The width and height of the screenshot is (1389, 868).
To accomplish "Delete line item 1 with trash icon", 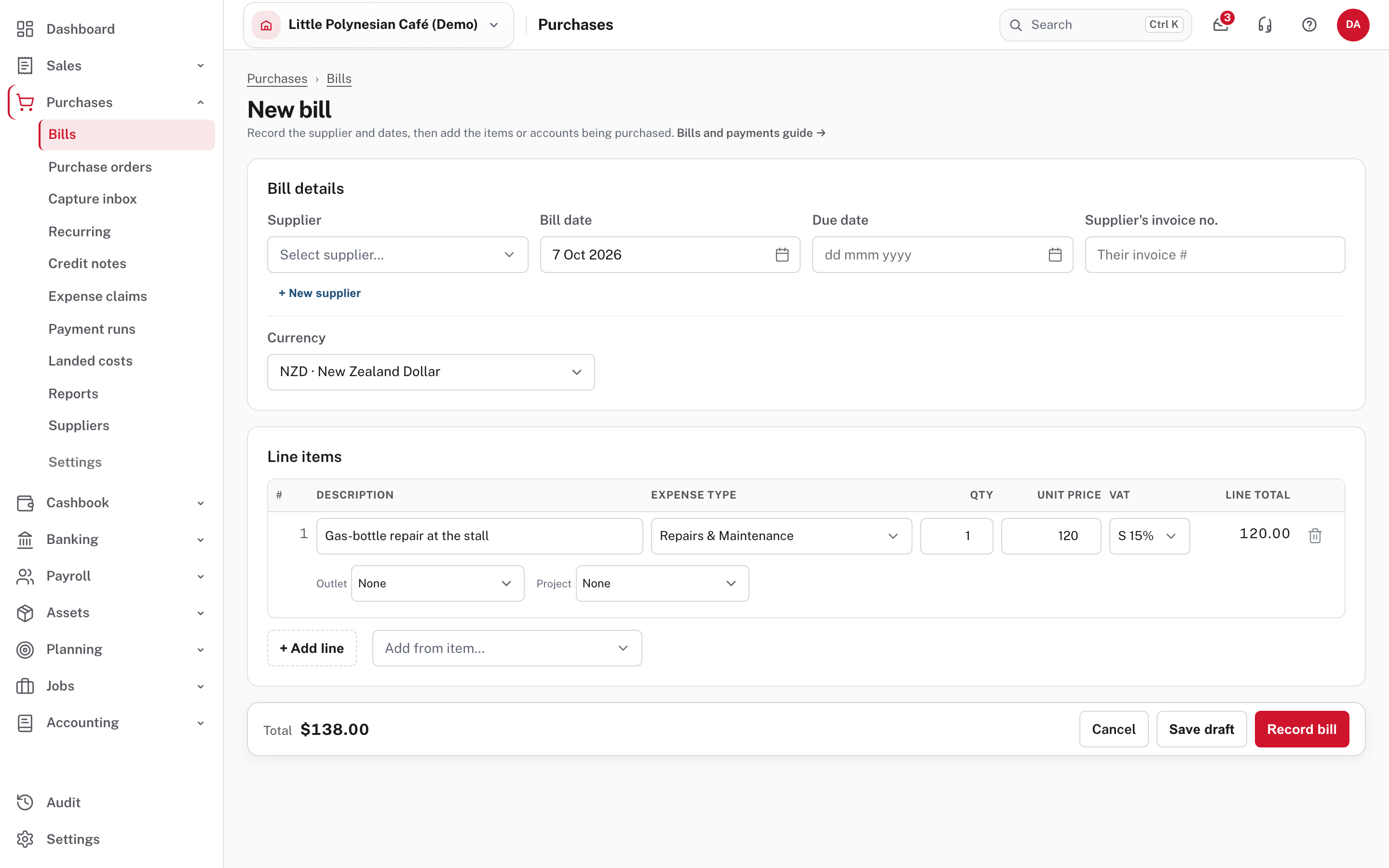I will point(1315,536).
